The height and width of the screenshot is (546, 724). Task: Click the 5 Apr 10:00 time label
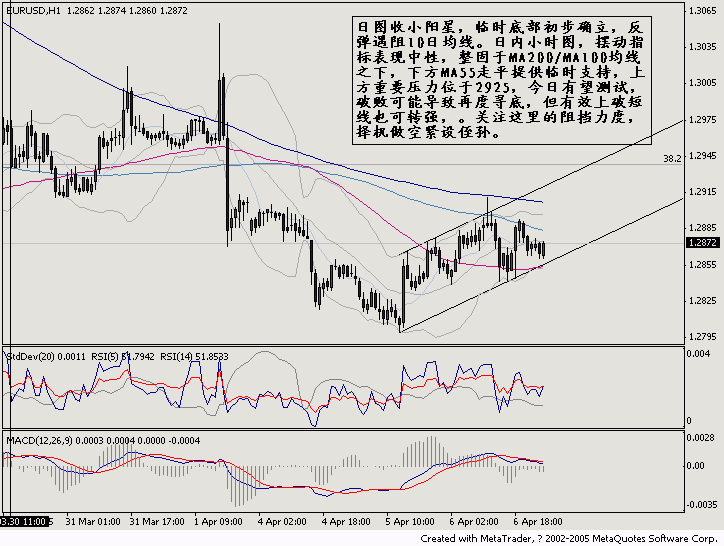(x=410, y=522)
